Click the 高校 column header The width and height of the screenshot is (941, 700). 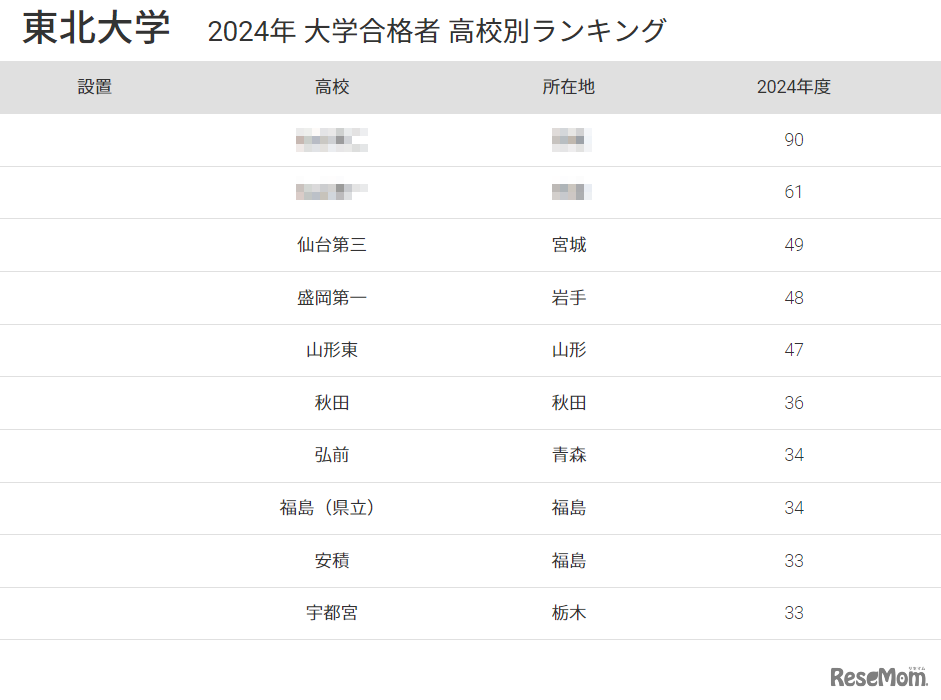[332, 87]
